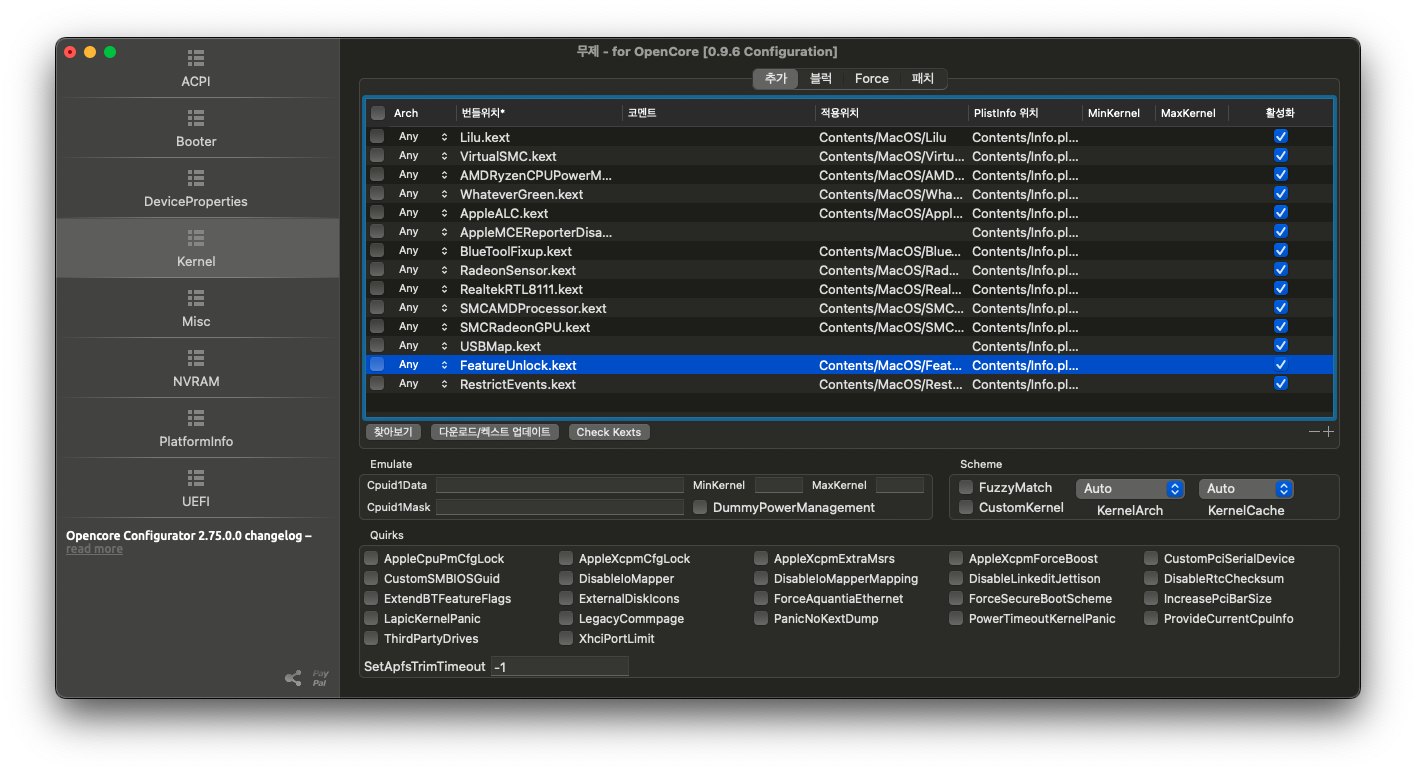
Task: Enable the AppleCpuPmCfgLock quirk
Action: click(371, 559)
